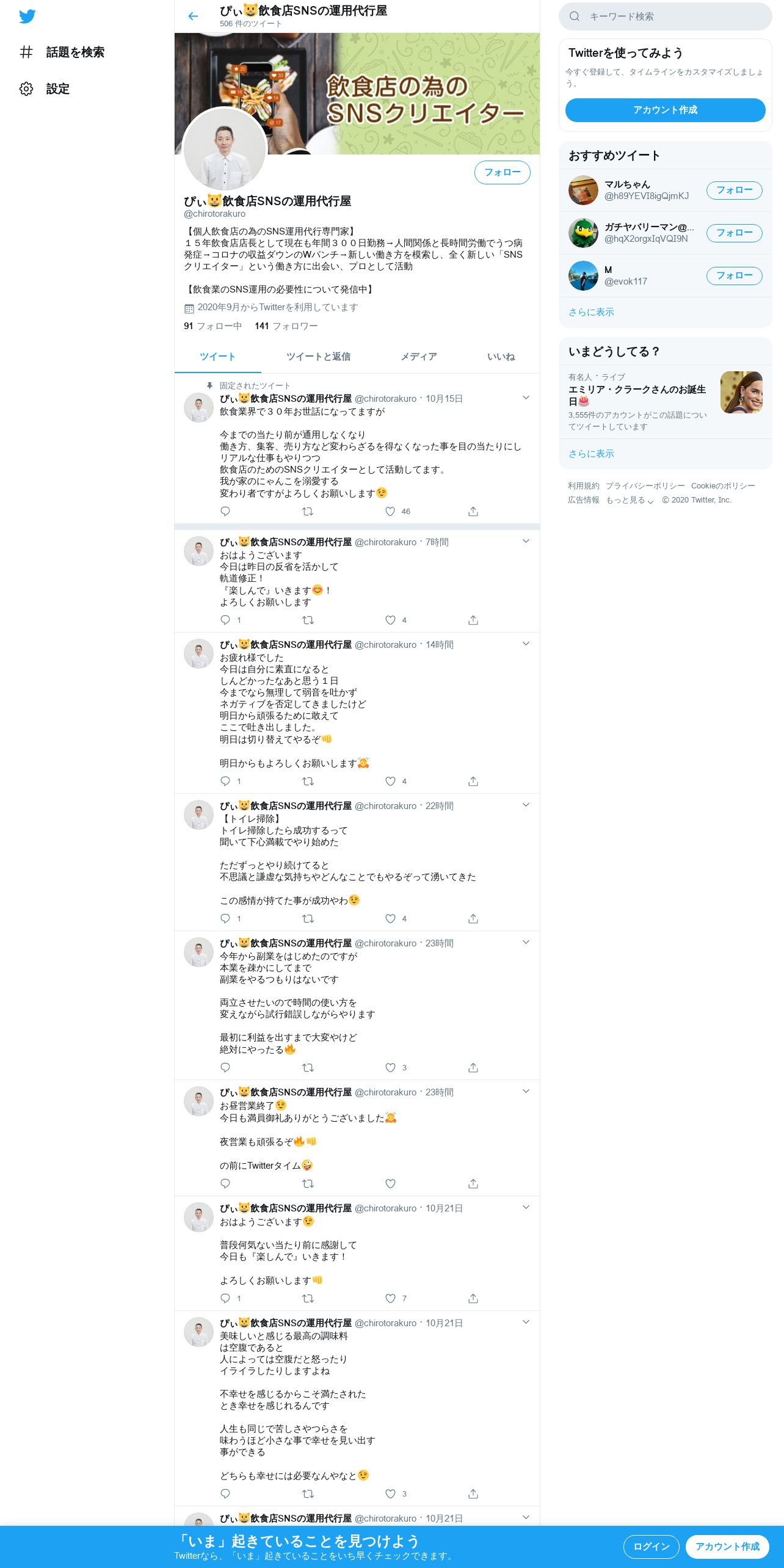Open the ツイートと返信 tab

coord(318,357)
